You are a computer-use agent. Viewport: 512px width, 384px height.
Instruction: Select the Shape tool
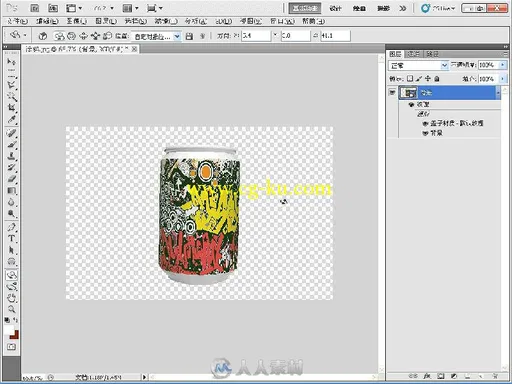point(11,261)
